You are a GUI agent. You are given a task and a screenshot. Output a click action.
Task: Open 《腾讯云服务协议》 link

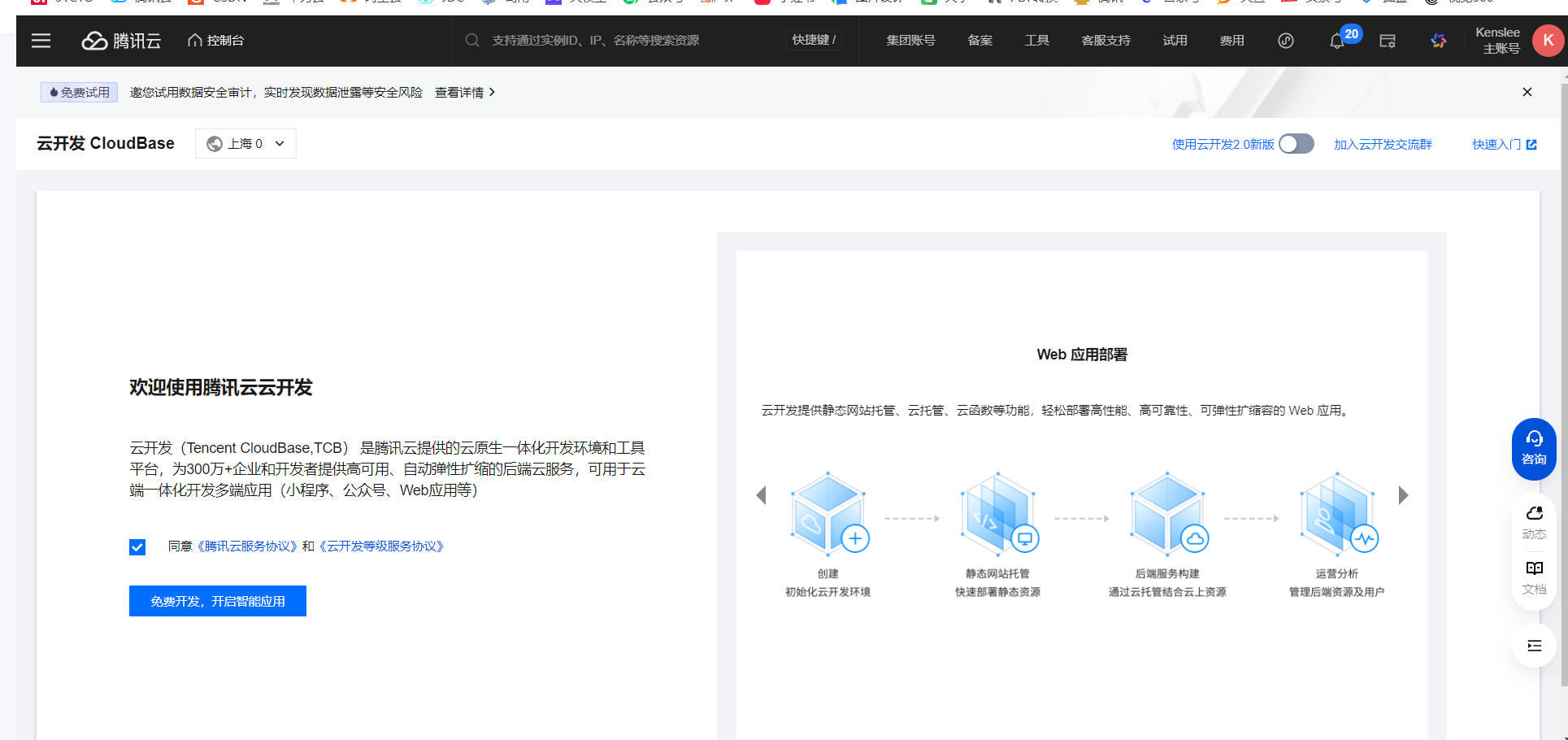247,546
